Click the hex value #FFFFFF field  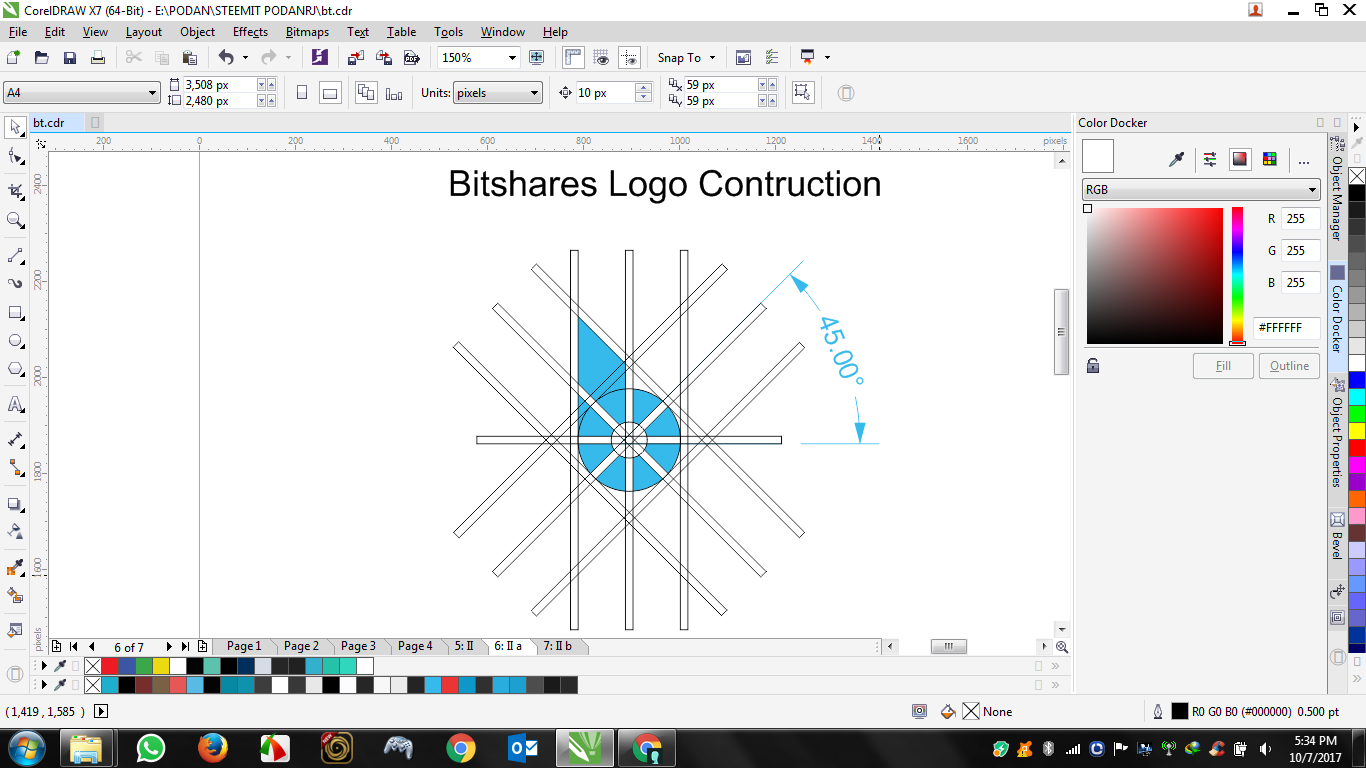(1287, 327)
